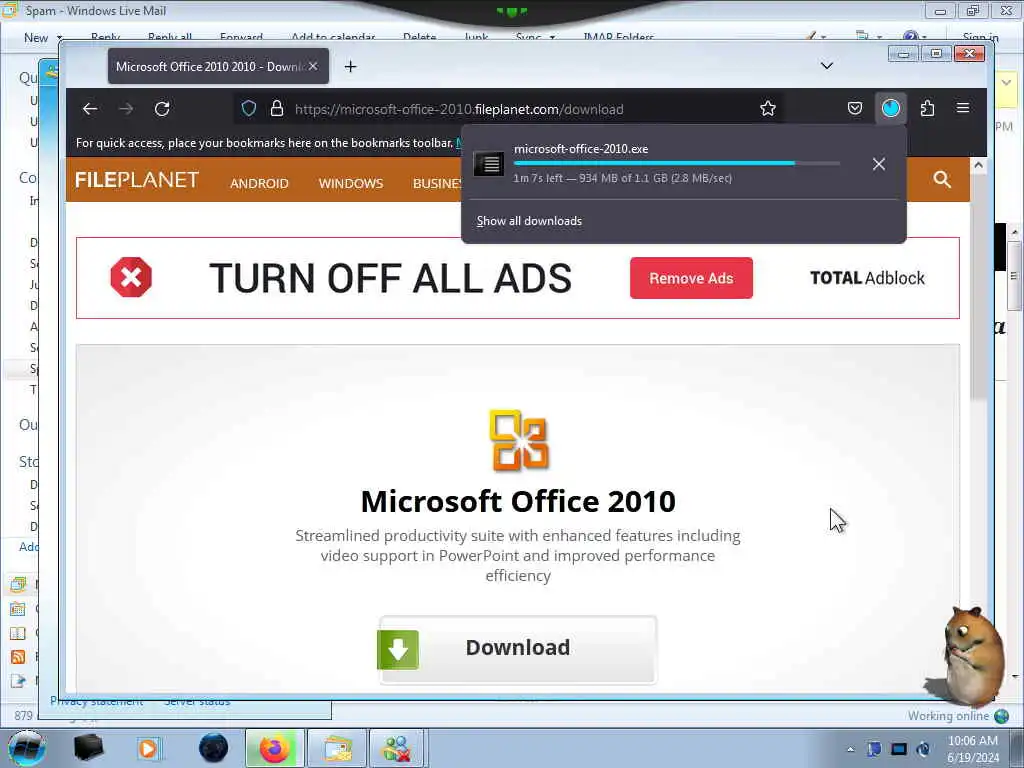Click the Windows Live Mail taskbar icon
This screenshot has width=1024, height=768.
click(x=336, y=748)
